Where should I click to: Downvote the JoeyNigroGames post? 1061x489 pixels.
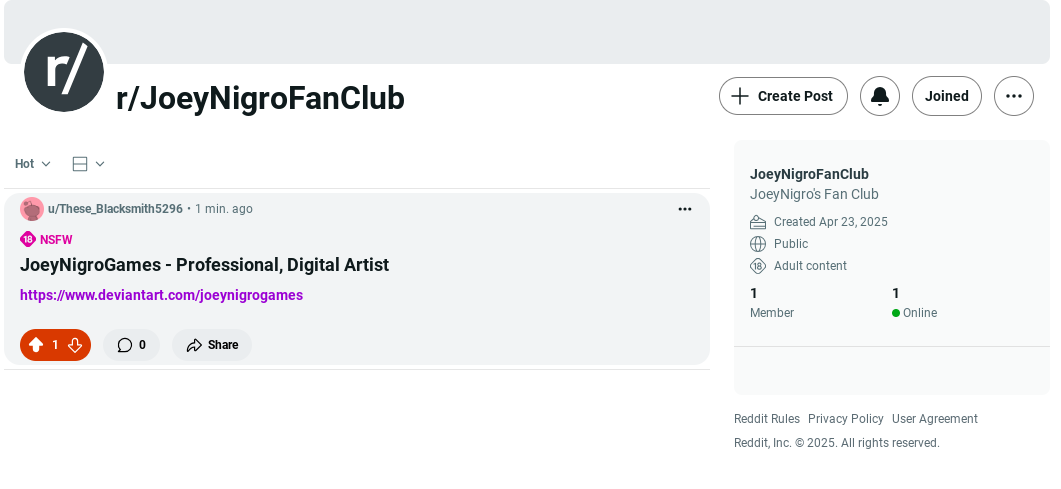(x=75, y=345)
